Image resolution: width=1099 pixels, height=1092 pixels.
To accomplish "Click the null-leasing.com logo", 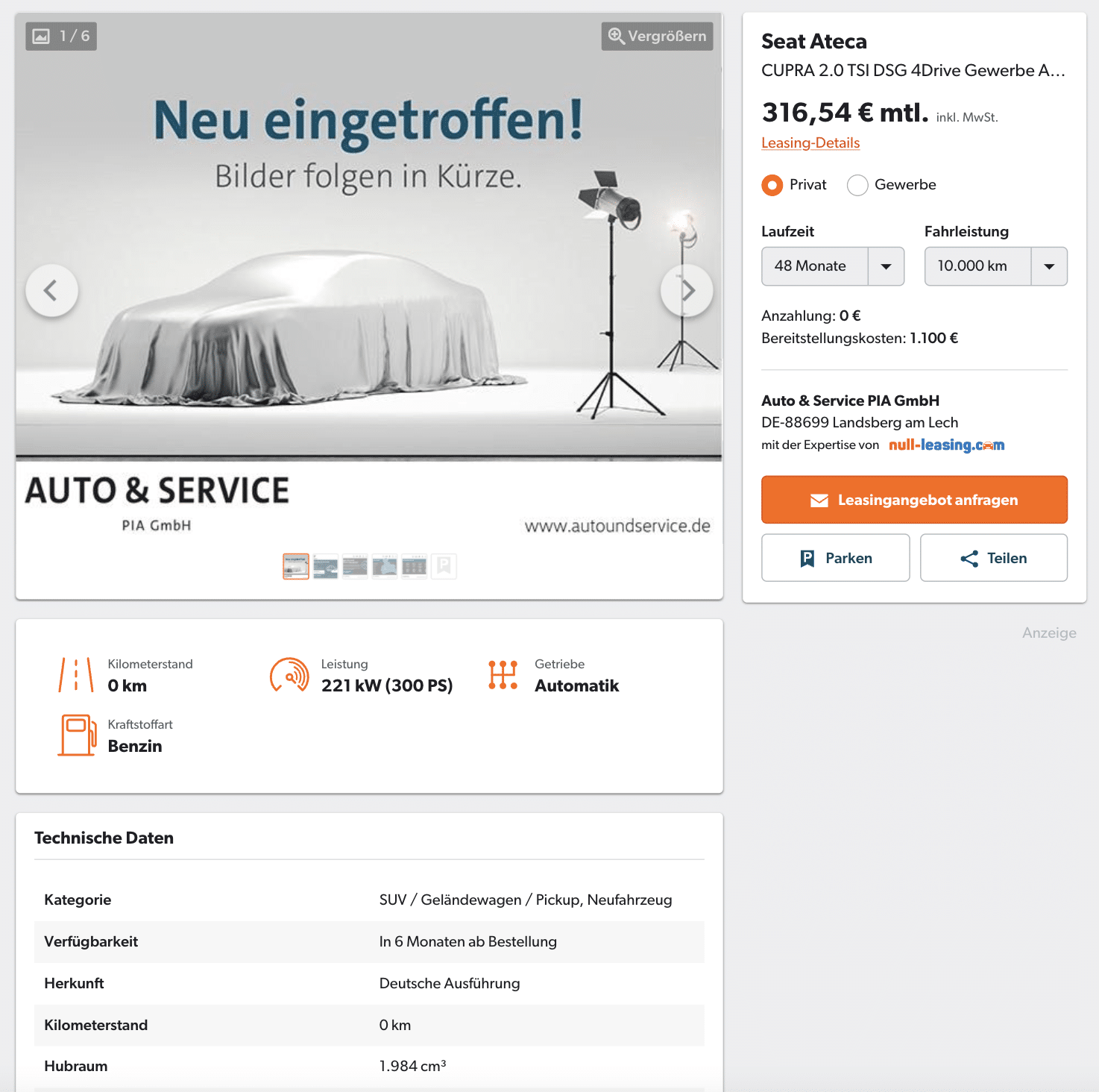I will coord(946,445).
